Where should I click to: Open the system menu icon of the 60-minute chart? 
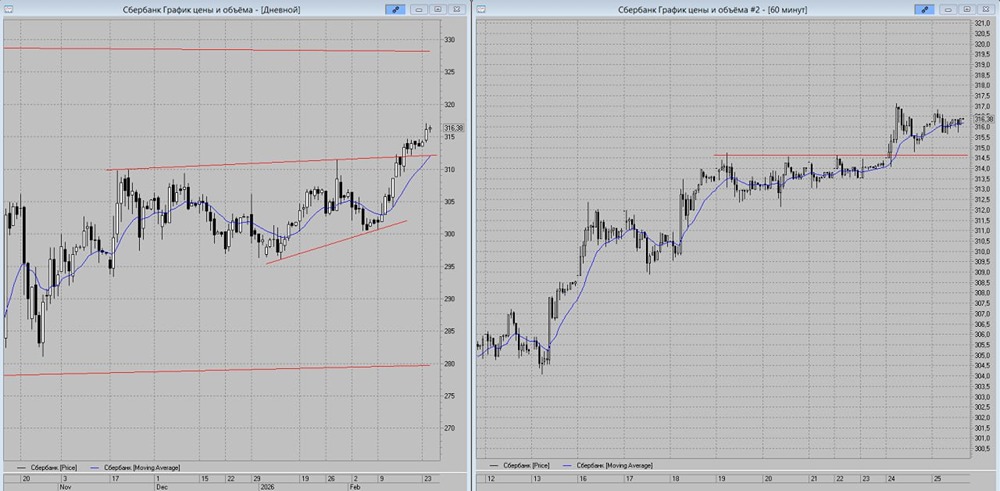click(481, 9)
